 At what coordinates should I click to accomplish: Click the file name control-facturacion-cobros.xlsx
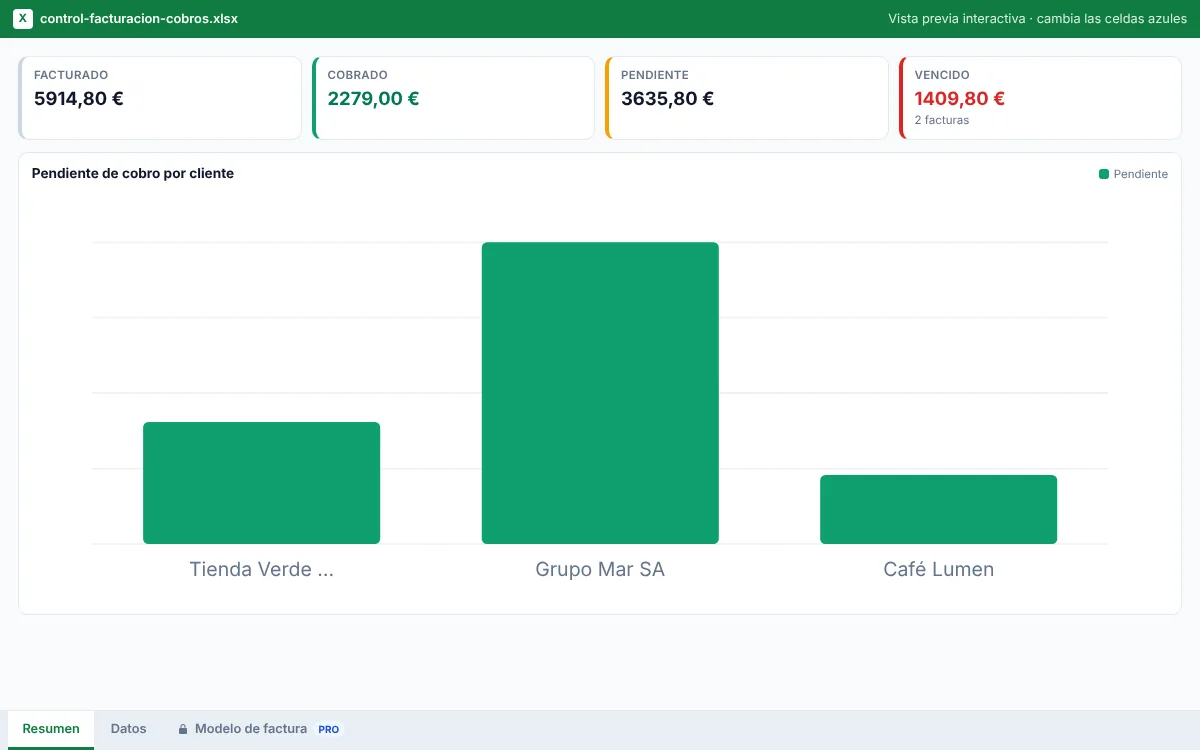click(139, 19)
